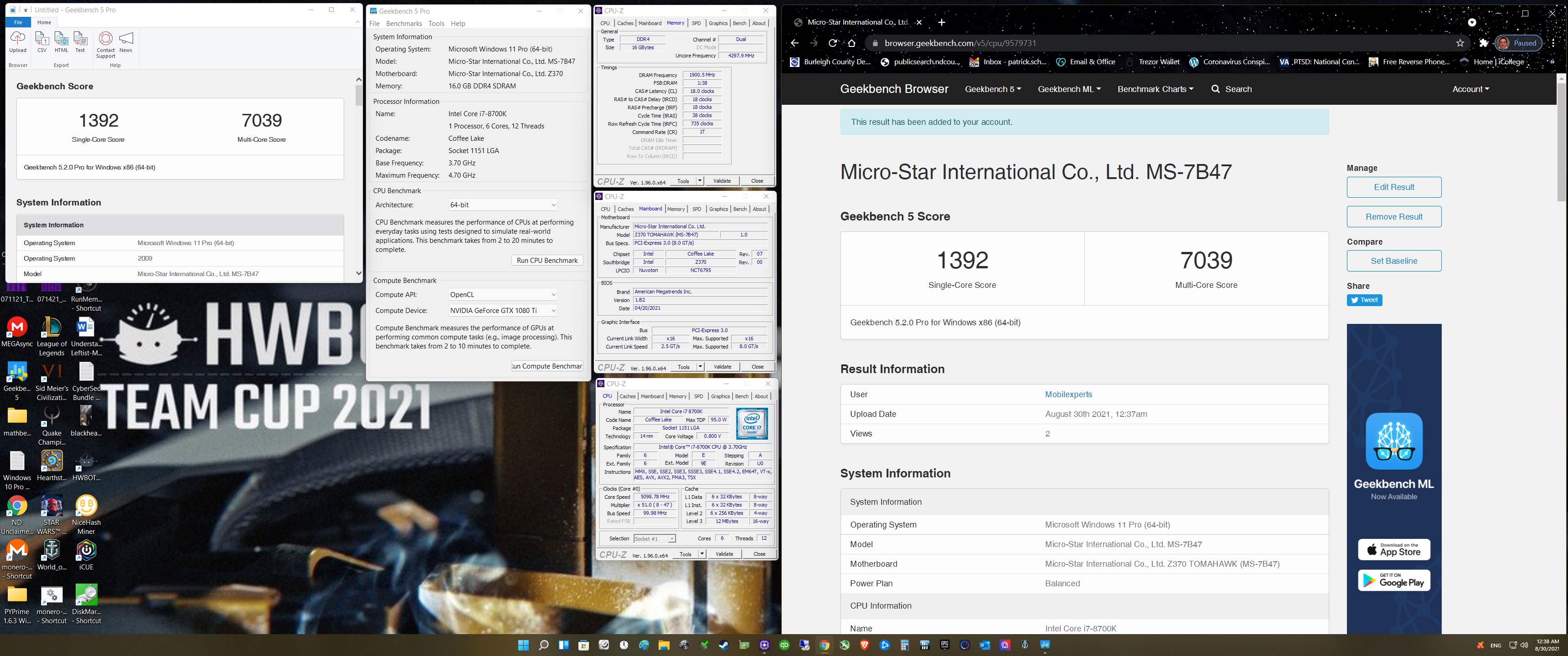Screen dimensions: 1568x656
Task: Select League of Legends desktop icon
Action: pos(51,337)
